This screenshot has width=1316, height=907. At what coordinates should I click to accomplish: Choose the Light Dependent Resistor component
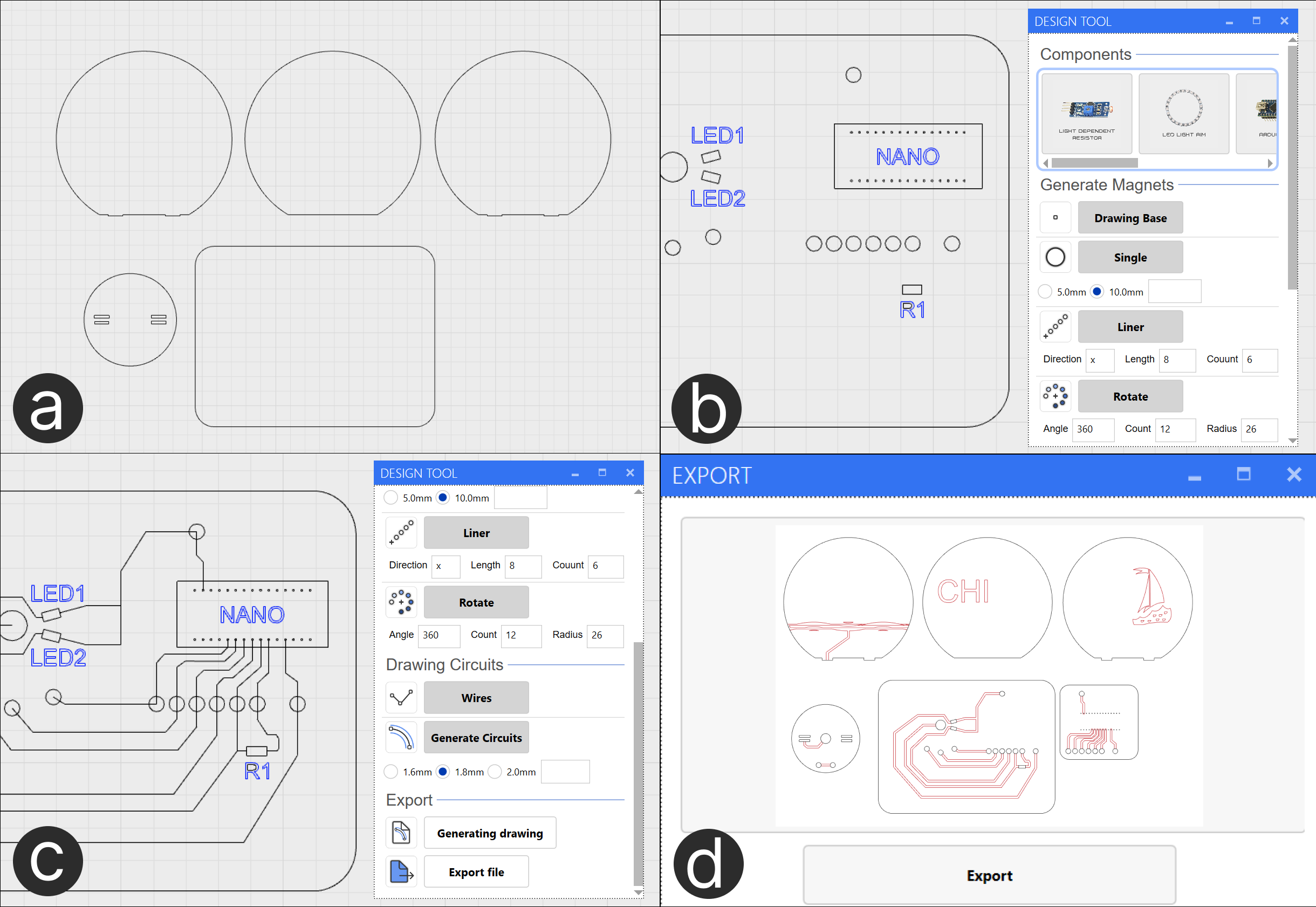[x=1086, y=114]
